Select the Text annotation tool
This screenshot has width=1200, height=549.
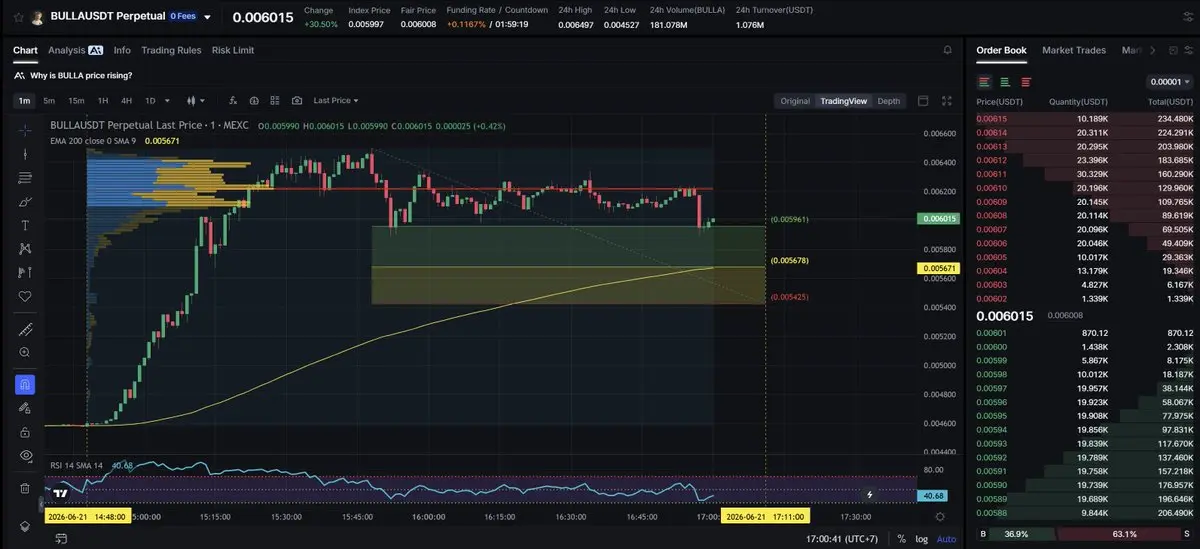(x=25, y=225)
